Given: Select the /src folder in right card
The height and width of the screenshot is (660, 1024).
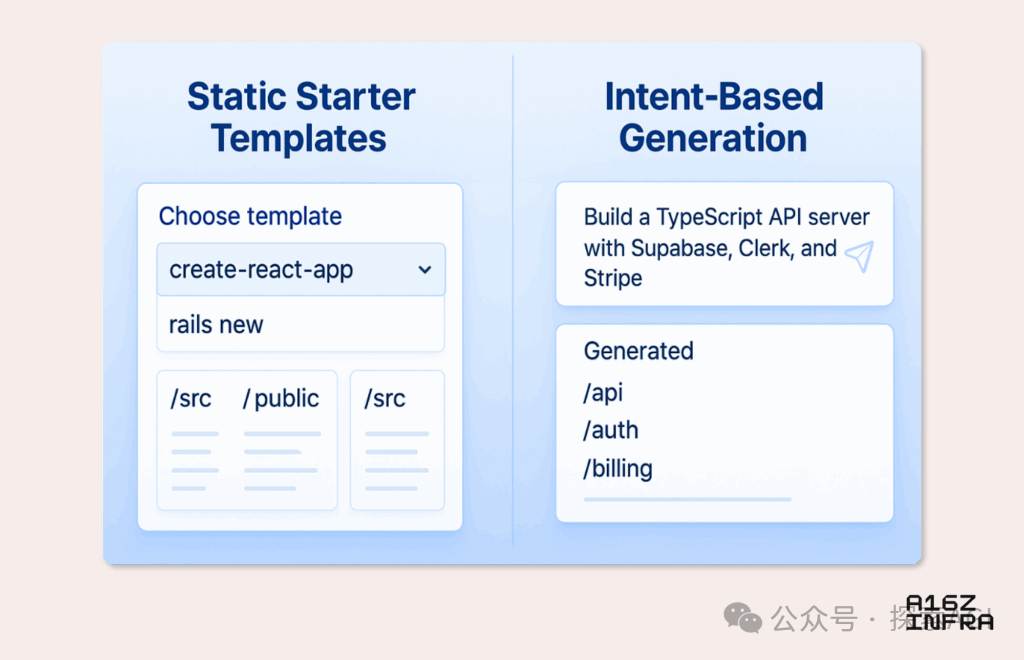Looking at the screenshot, I should coord(385,398).
